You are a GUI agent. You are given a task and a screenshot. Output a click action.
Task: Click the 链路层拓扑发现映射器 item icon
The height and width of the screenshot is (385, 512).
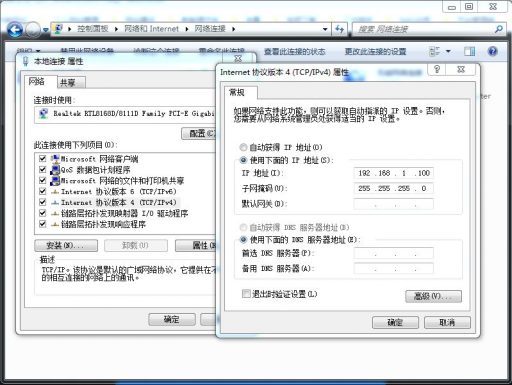pyautogui.click(x=55, y=214)
